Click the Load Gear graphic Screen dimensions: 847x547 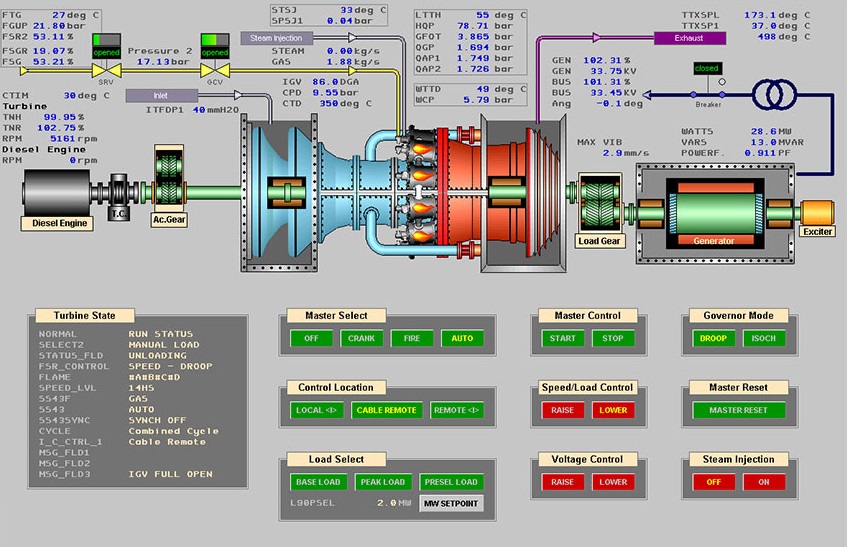tap(600, 204)
